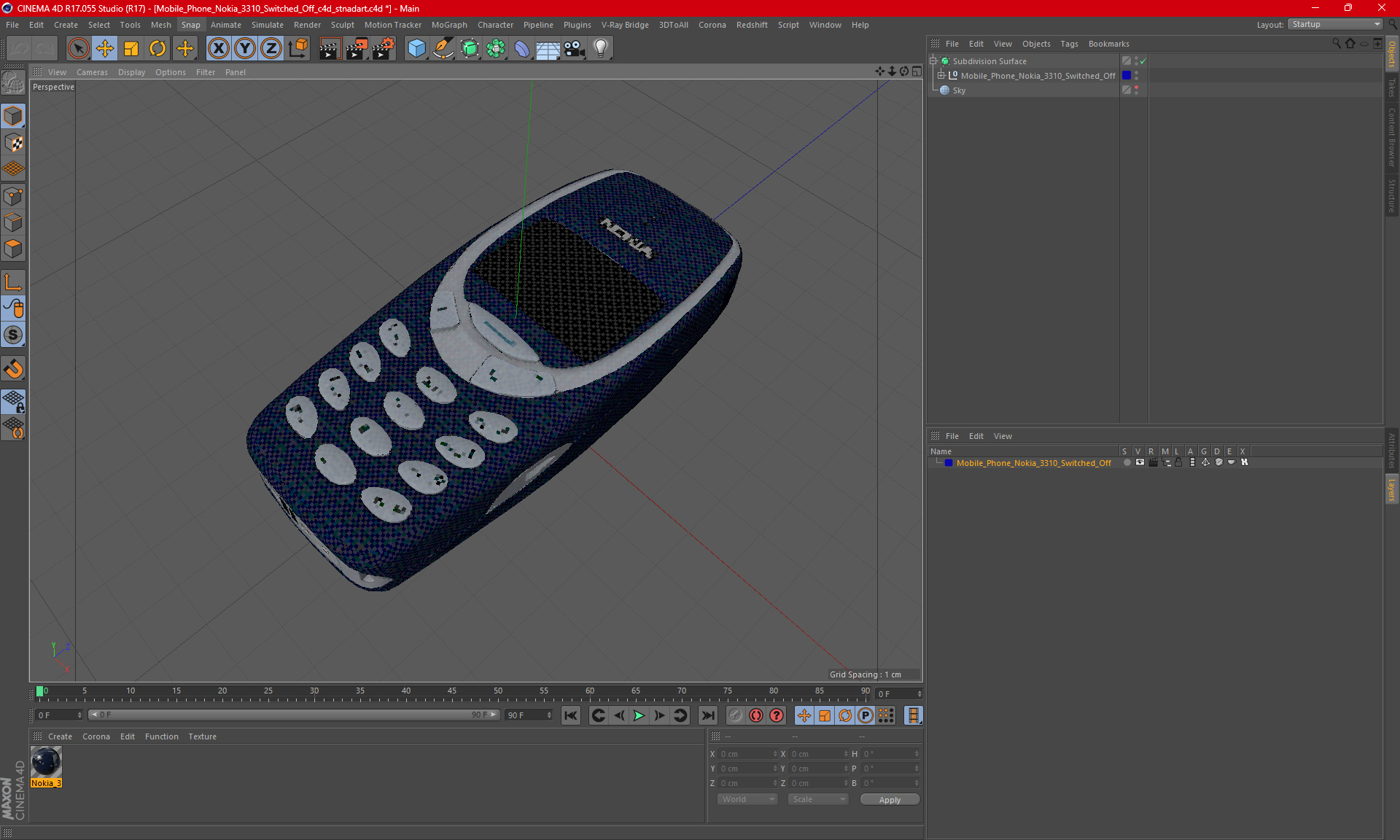1400x840 pixels.
Task: Enable the Axis tool
Action: [13, 282]
